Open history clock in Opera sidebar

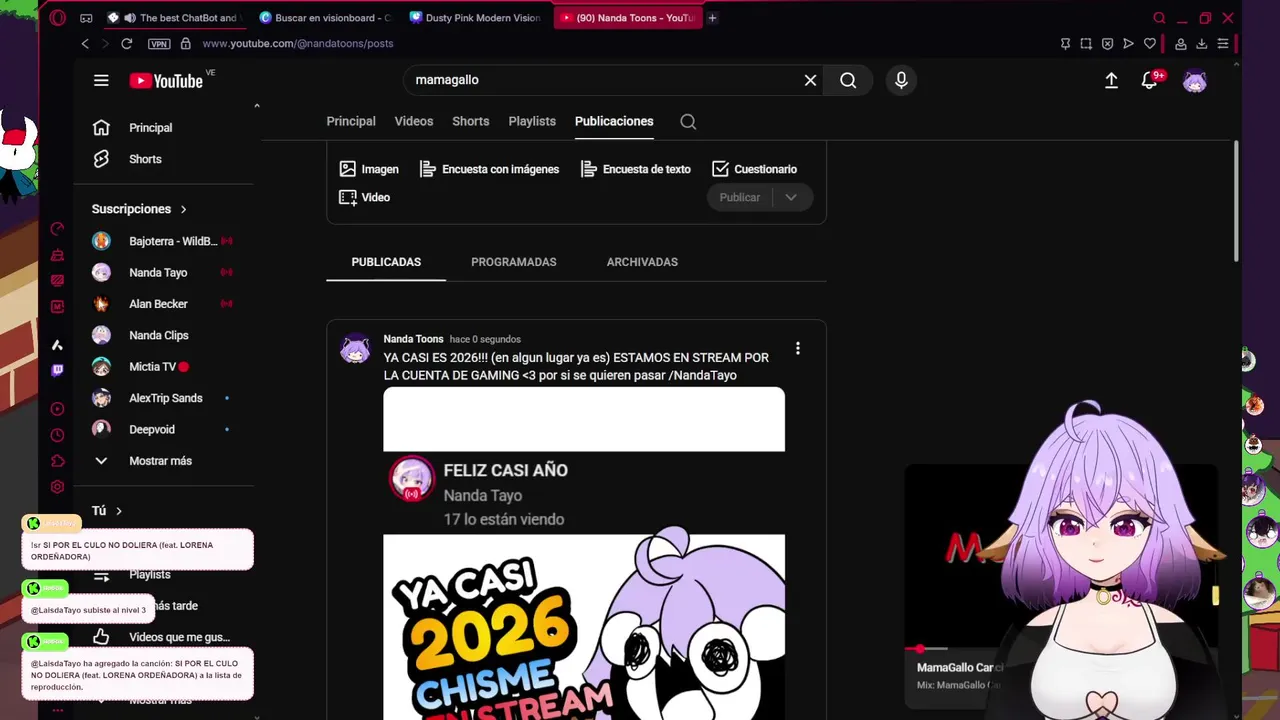pyautogui.click(x=57, y=435)
